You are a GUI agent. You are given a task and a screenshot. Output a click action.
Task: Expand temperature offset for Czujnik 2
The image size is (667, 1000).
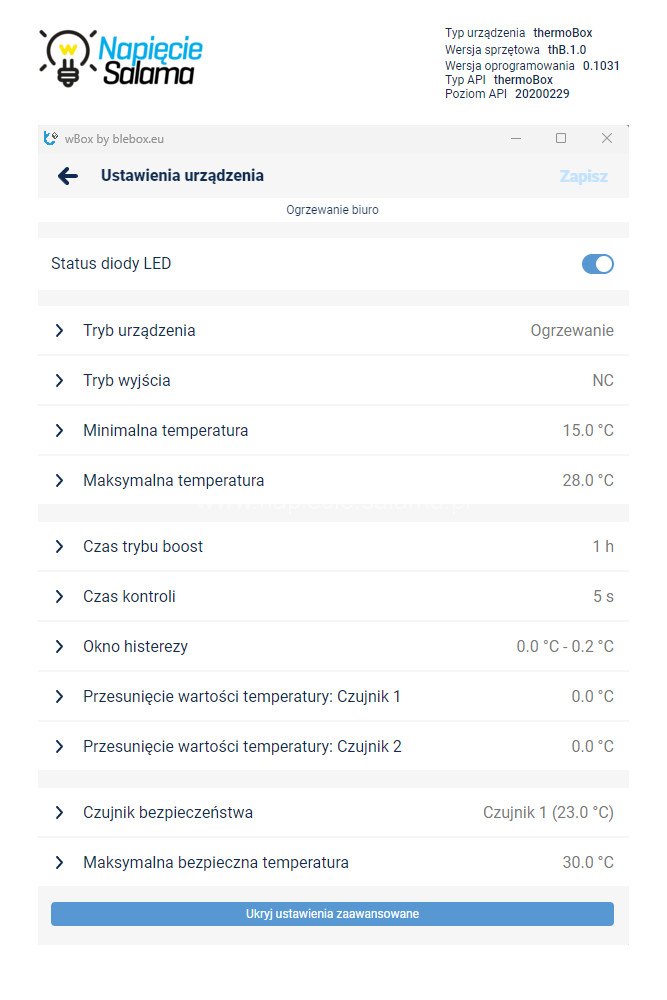333,746
